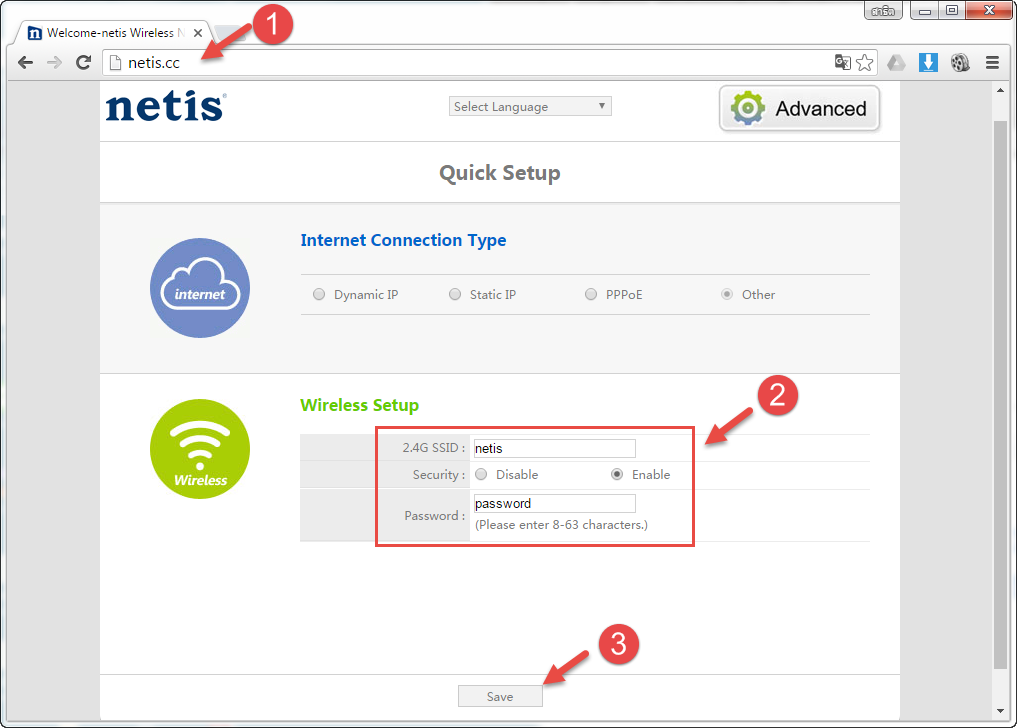Click into the wireless Password field

pos(555,504)
